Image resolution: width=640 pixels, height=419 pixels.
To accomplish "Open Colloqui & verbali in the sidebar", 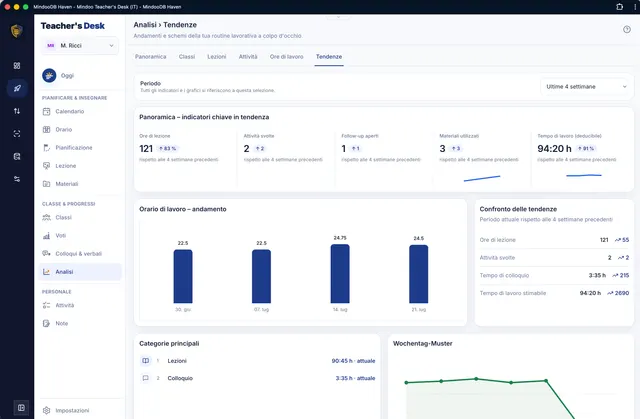I will 80,254.
